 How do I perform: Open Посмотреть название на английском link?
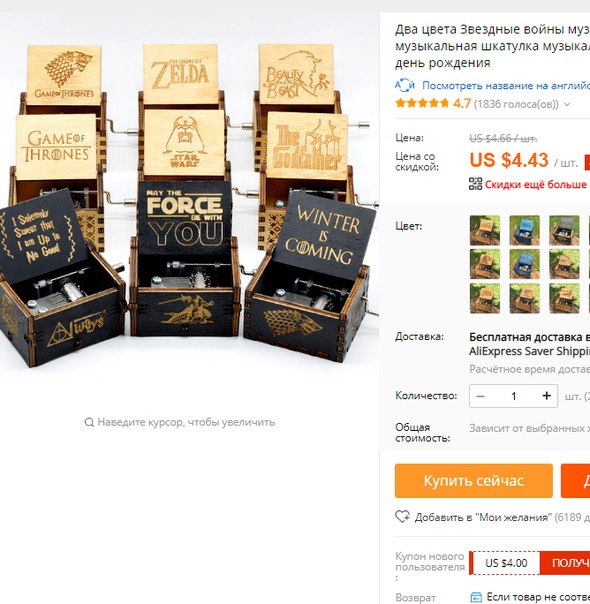(x=506, y=86)
